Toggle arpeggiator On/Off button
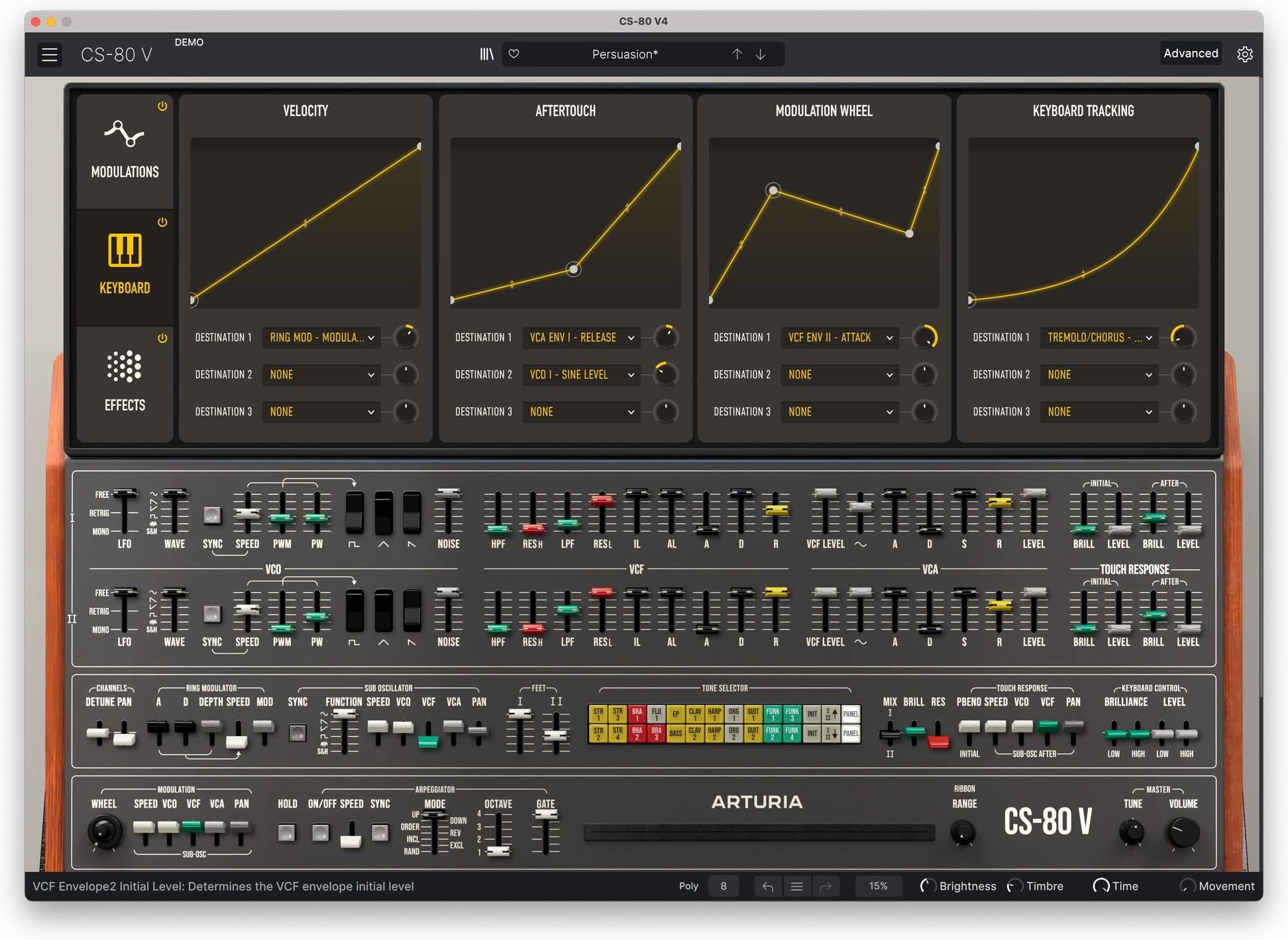The width and height of the screenshot is (1288, 940). (x=321, y=833)
